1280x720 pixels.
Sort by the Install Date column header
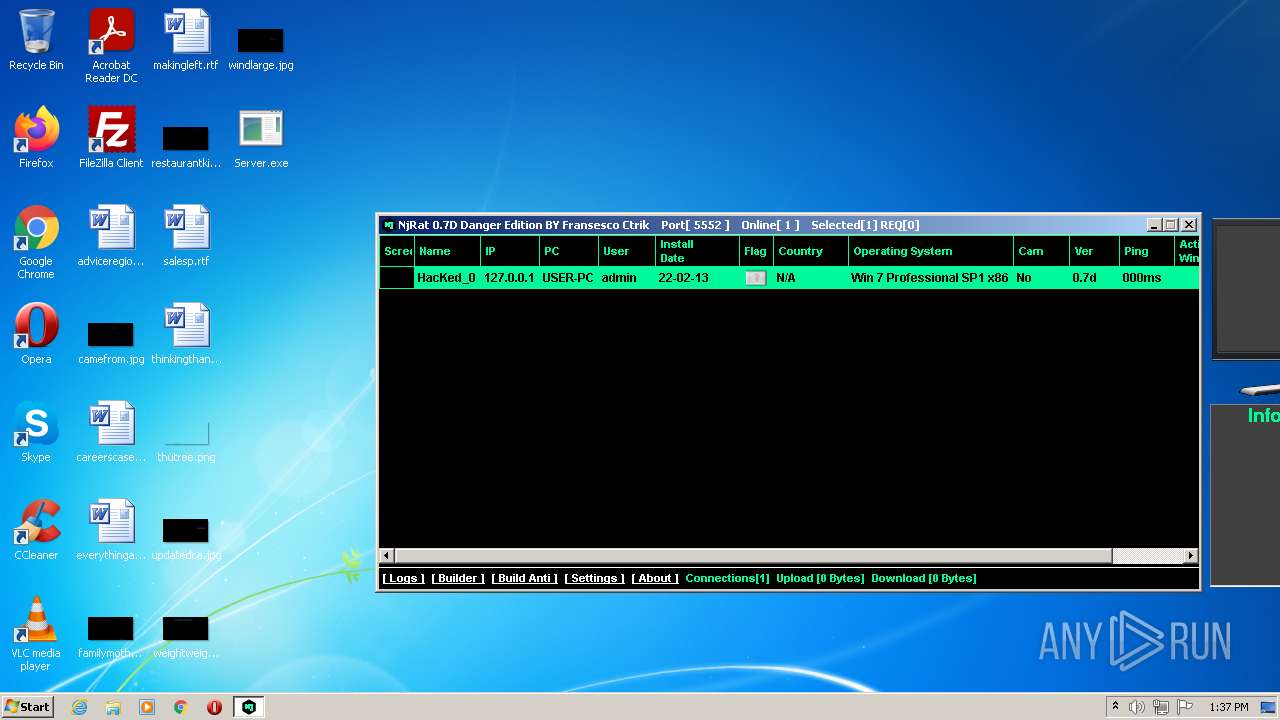click(697, 251)
